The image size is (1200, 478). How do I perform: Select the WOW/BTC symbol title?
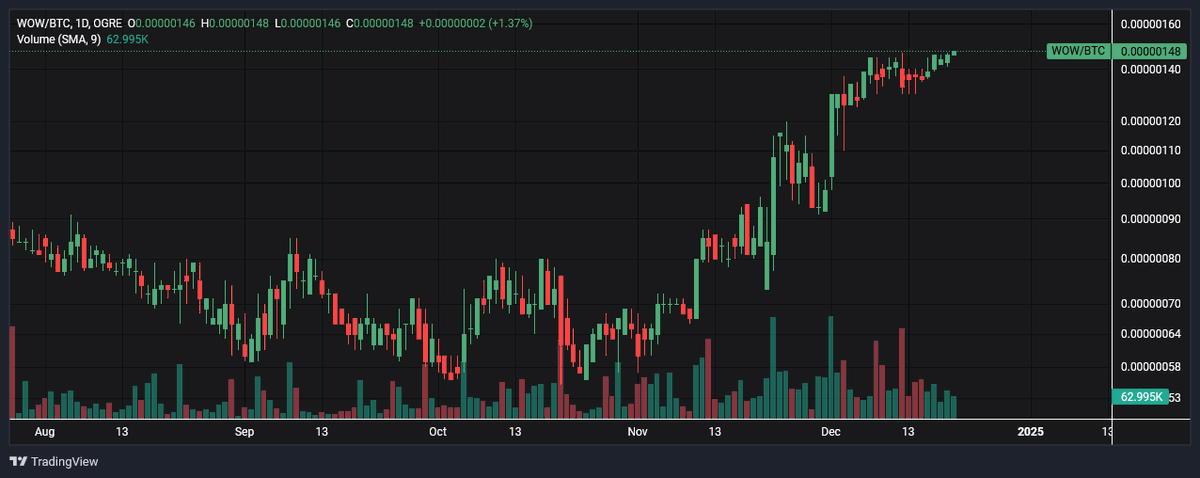point(70,22)
